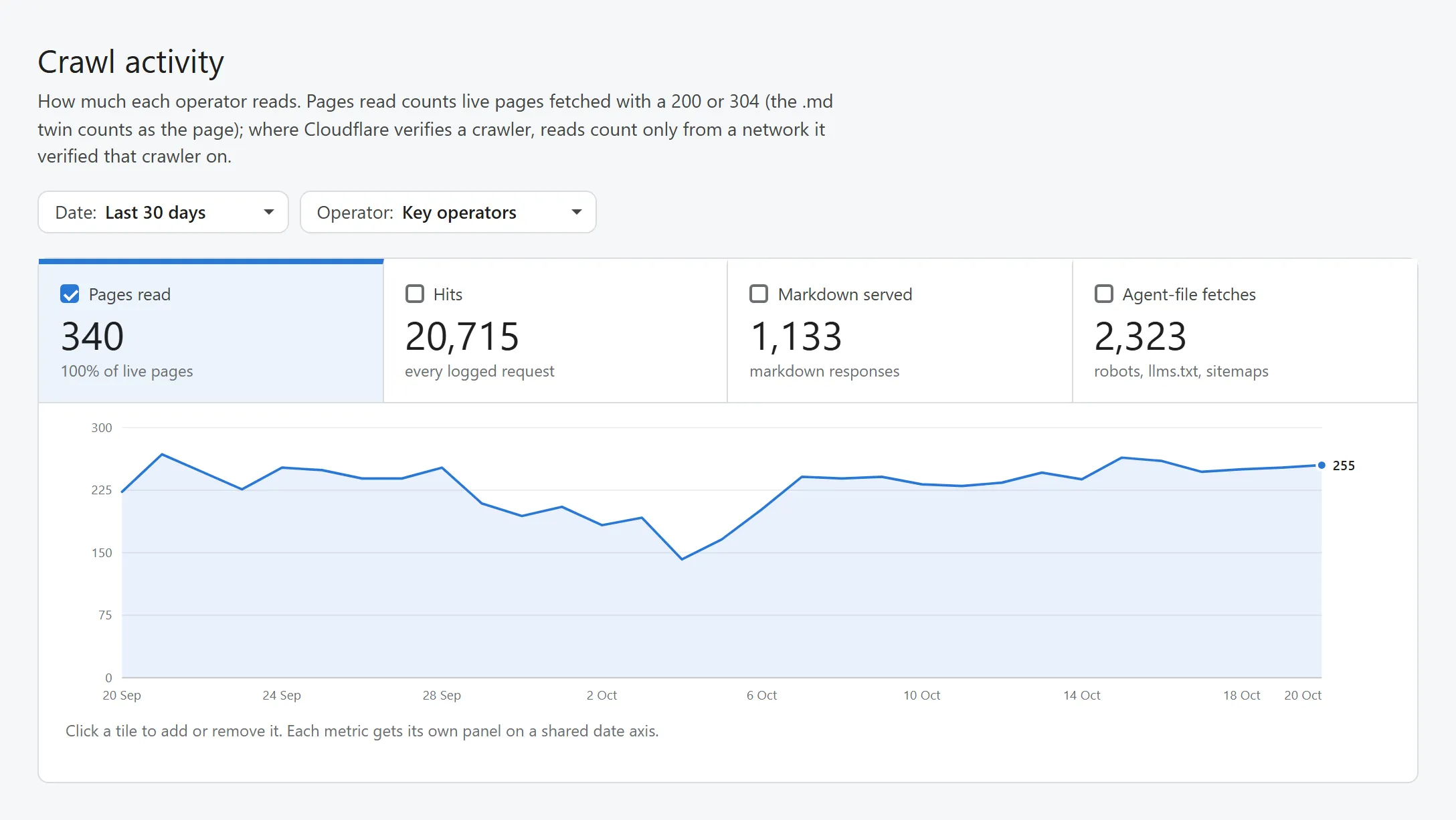Click the 300 y-axis label
The height and width of the screenshot is (820, 1456).
pos(102,428)
